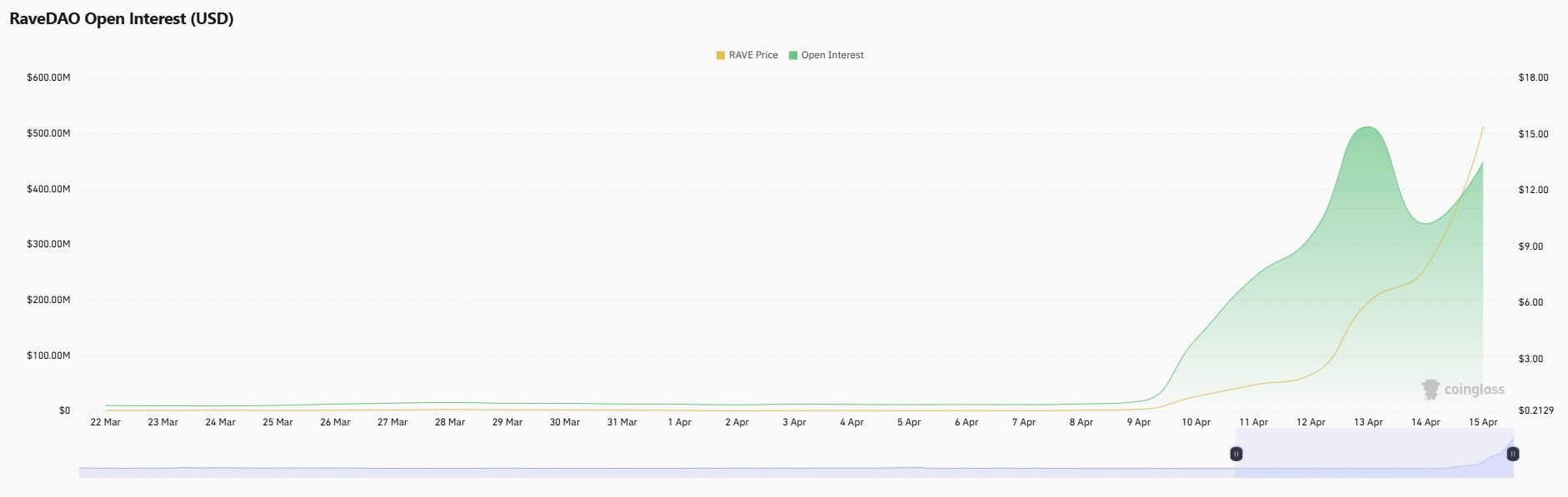The image size is (1568, 497).
Task: Click the 10 Apr date label
Action: pos(1196,422)
